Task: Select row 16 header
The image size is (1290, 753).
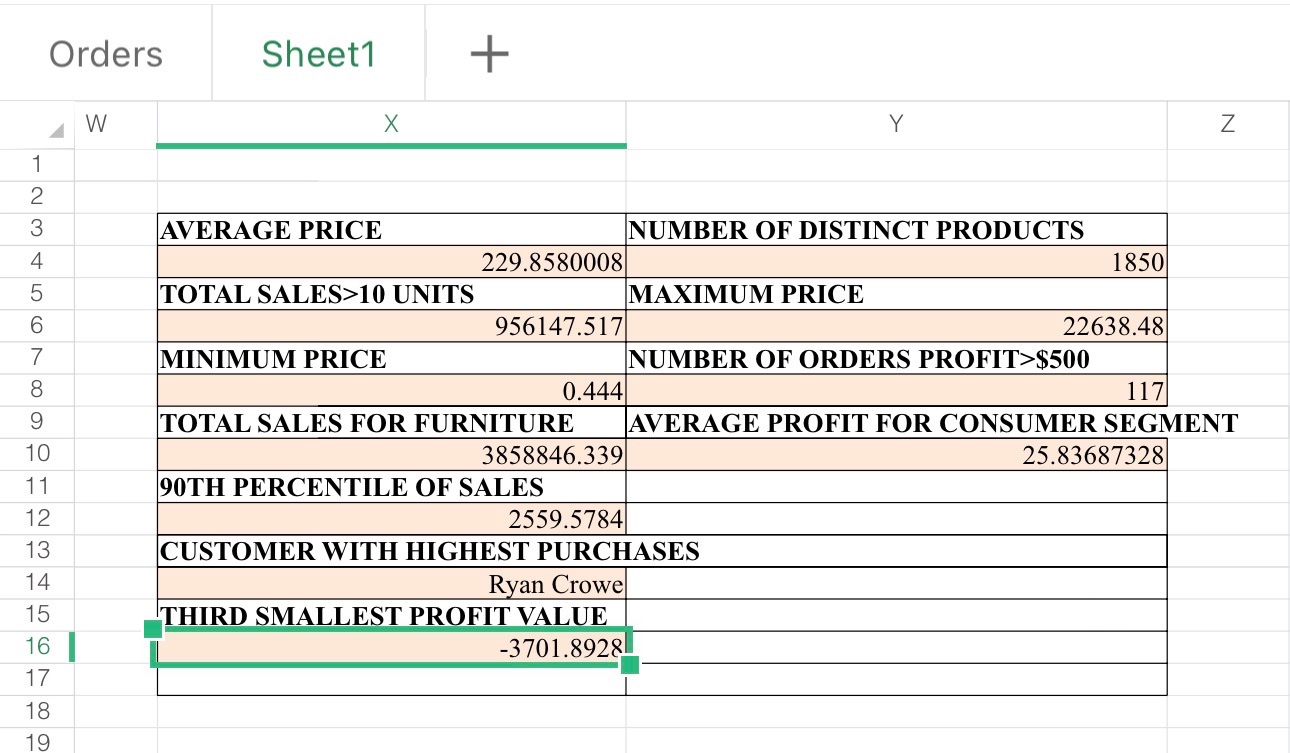Action: coord(37,646)
